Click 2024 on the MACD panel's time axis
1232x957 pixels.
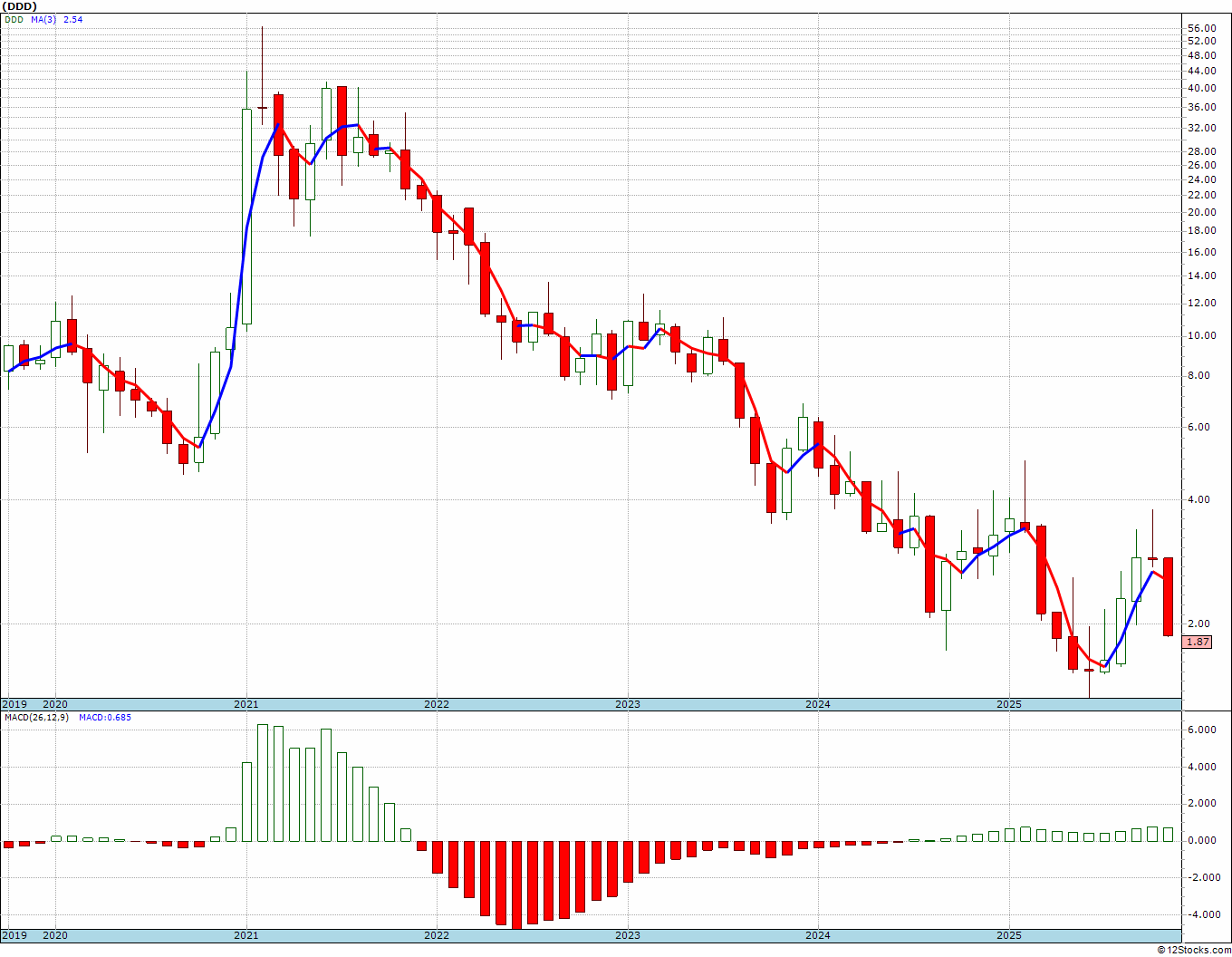818,935
